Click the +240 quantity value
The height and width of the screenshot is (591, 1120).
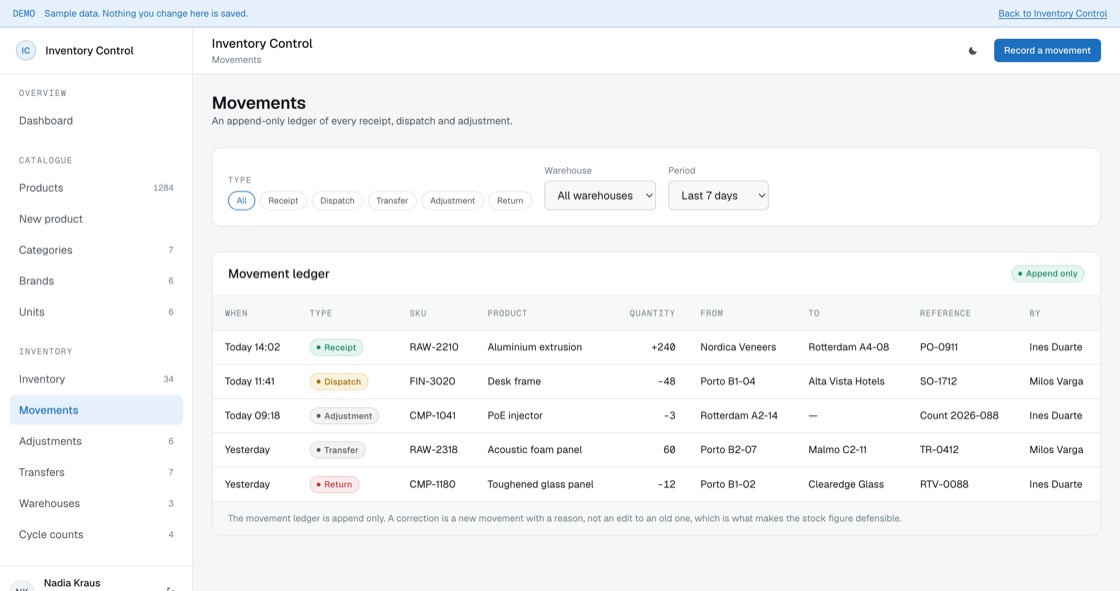[x=663, y=347]
